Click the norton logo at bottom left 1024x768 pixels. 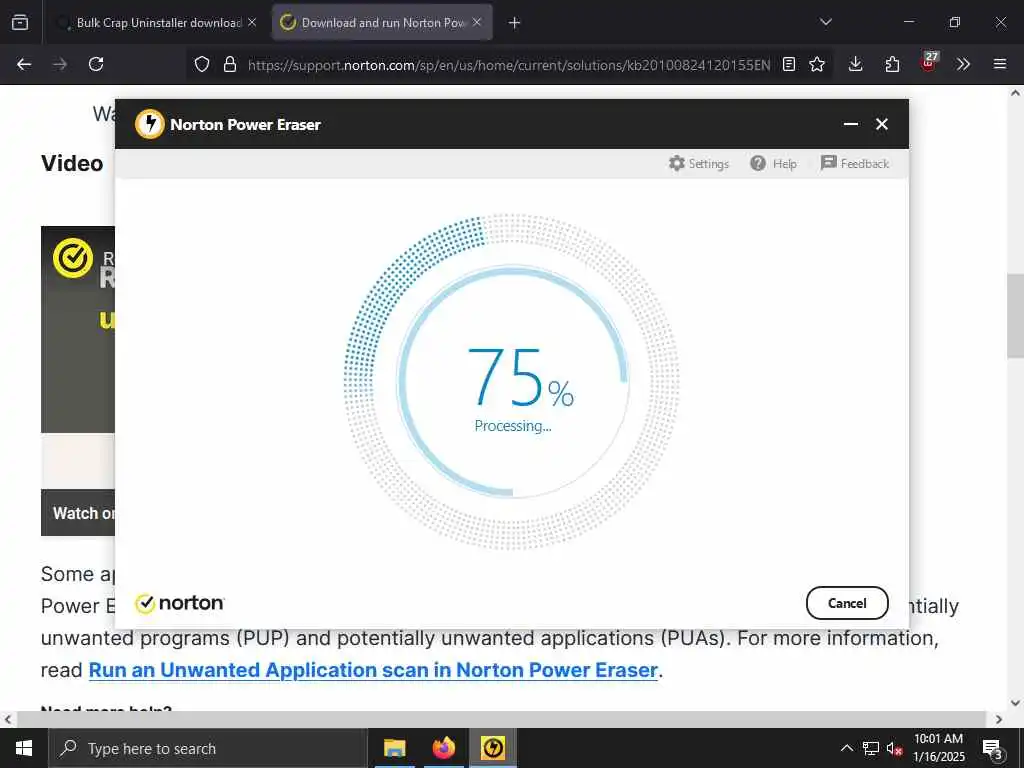(x=180, y=603)
